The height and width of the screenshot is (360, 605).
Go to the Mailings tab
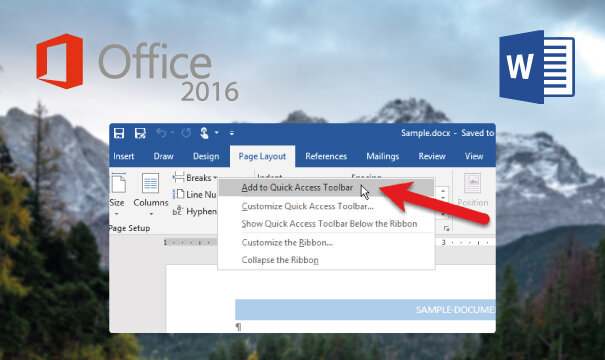(x=383, y=156)
